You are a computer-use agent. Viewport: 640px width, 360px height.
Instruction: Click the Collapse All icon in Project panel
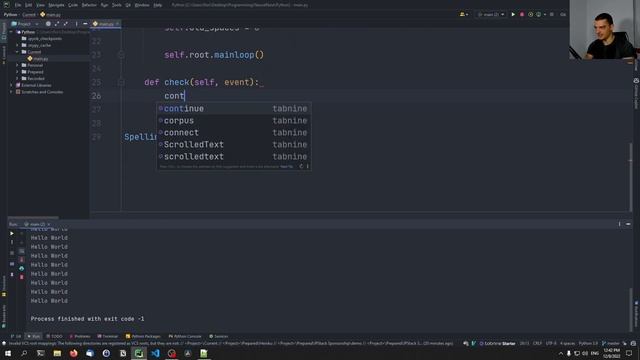coord(66,24)
